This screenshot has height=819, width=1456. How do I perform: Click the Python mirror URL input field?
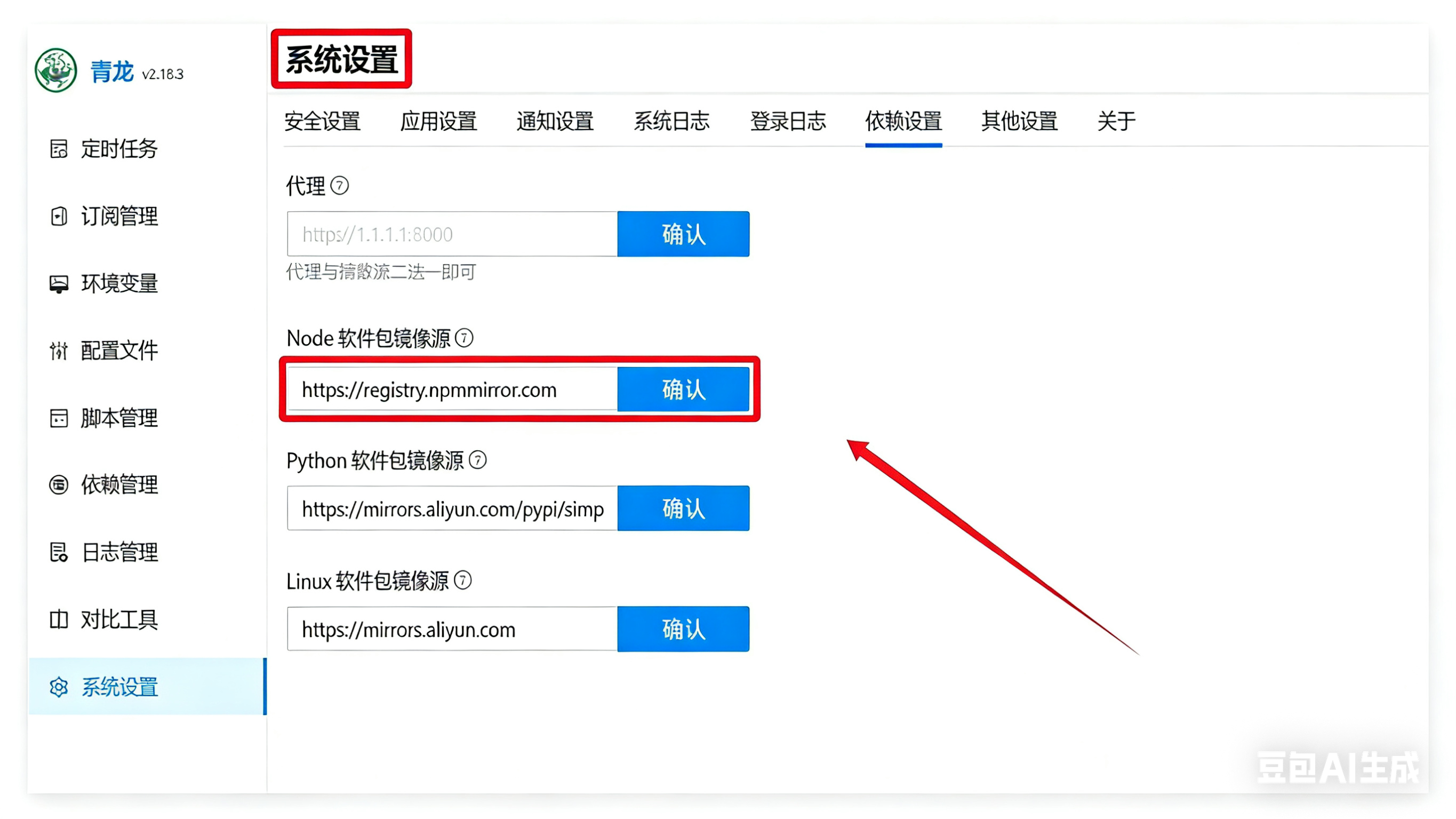pos(452,508)
